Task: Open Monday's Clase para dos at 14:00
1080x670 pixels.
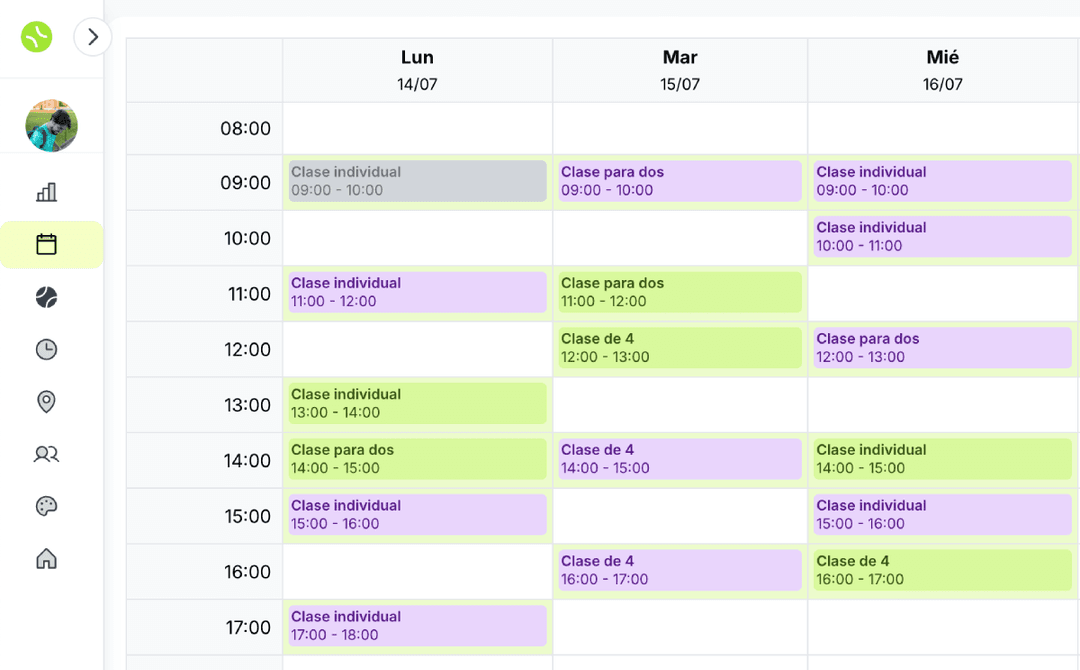Action: (x=417, y=459)
